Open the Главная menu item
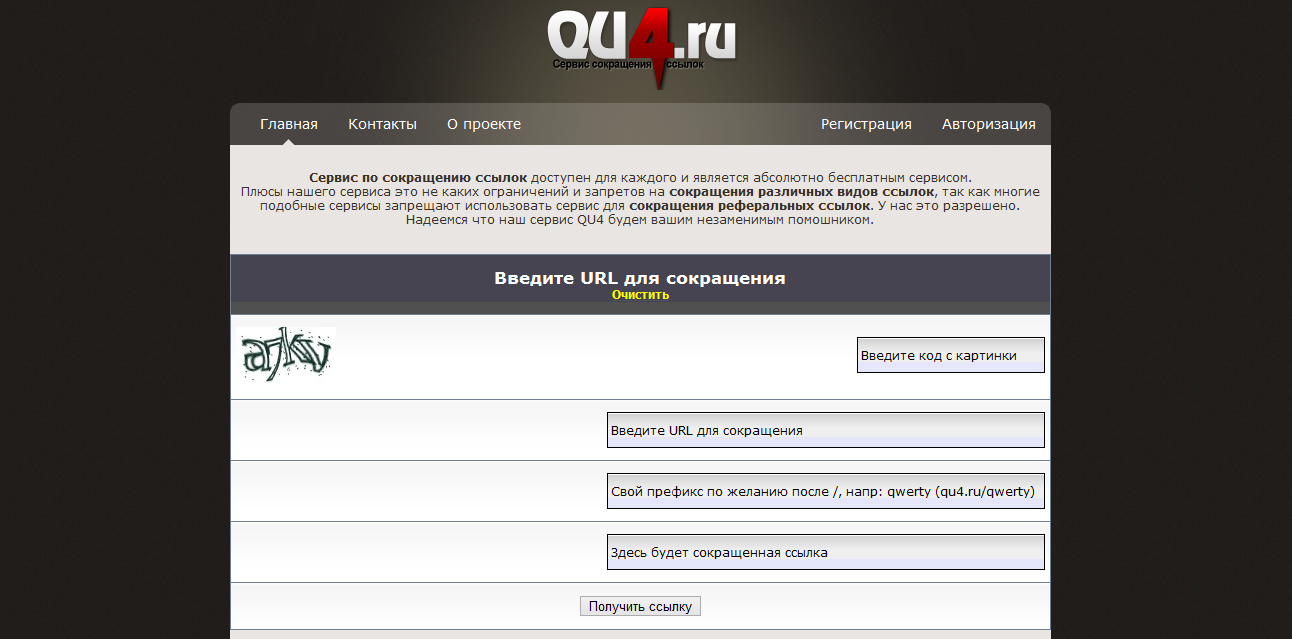Screen dimensions: 1292x639 tap(289, 124)
